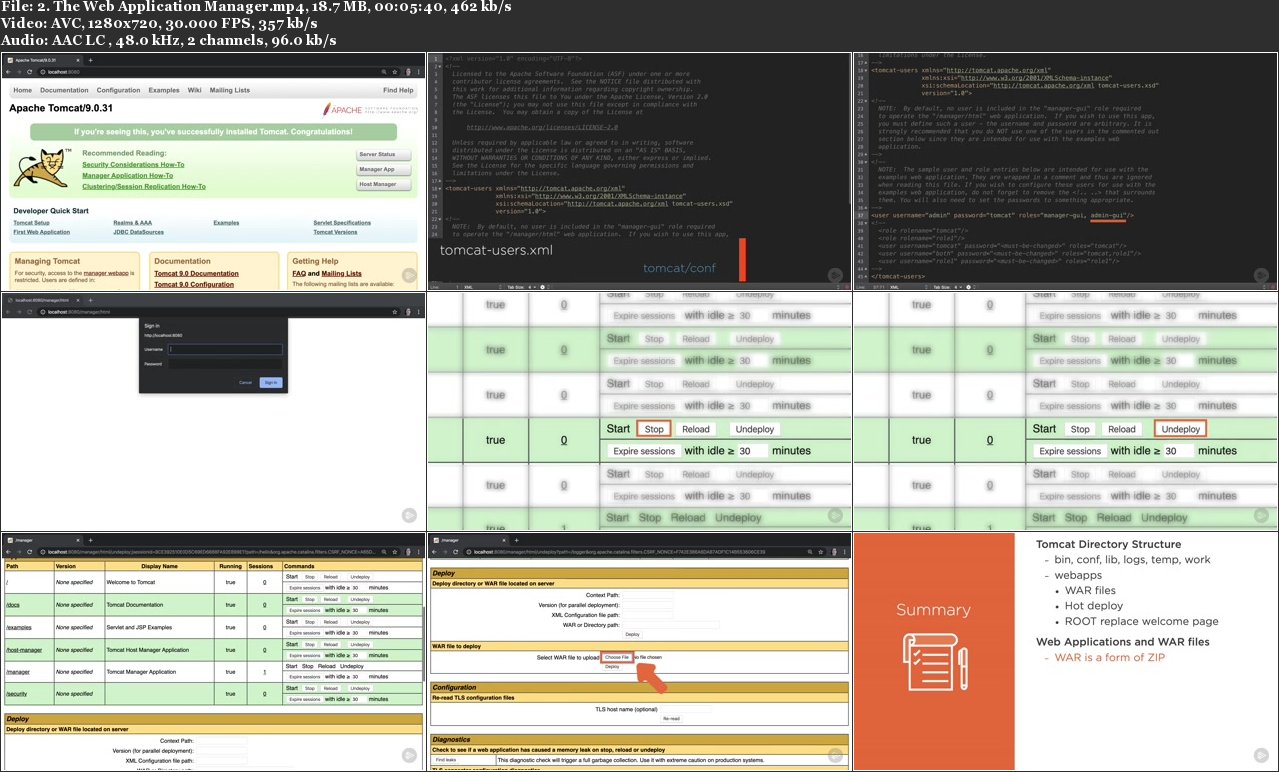The width and height of the screenshot is (1279, 772).
Task: Open the Tomcat Versions link
Action: [x=335, y=232]
